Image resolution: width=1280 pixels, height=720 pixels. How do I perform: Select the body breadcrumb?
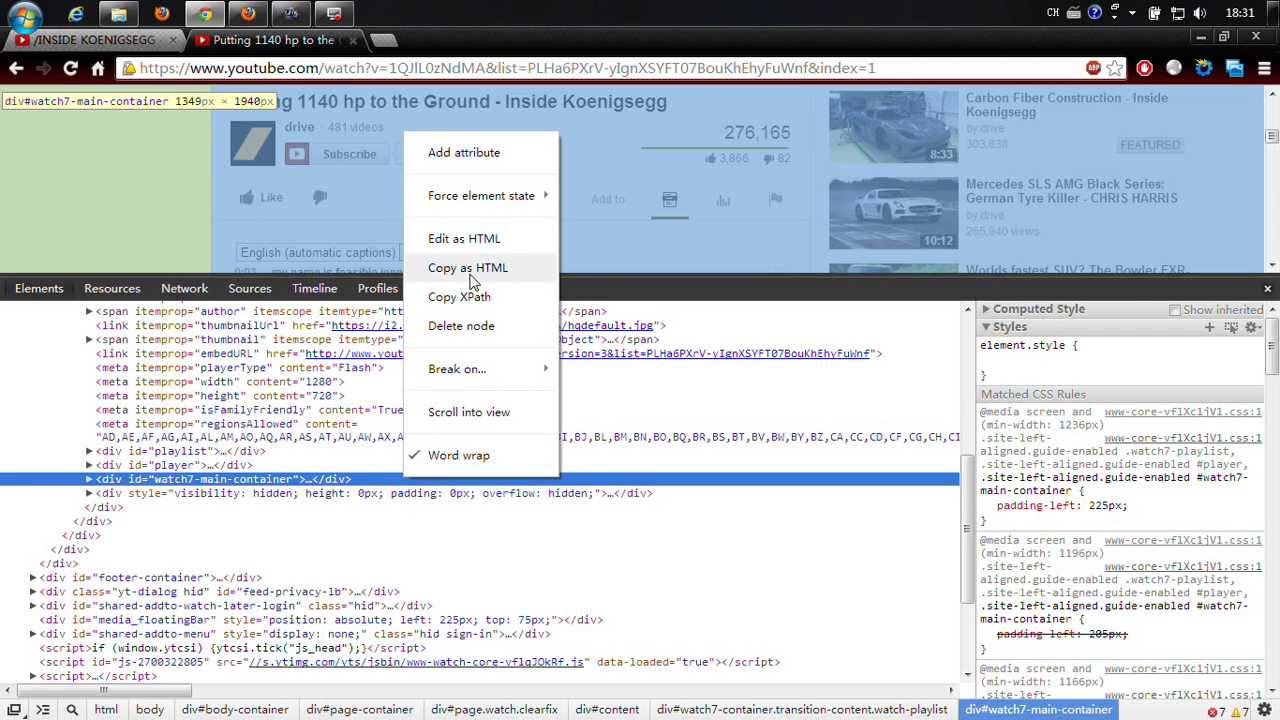(x=150, y=710)
